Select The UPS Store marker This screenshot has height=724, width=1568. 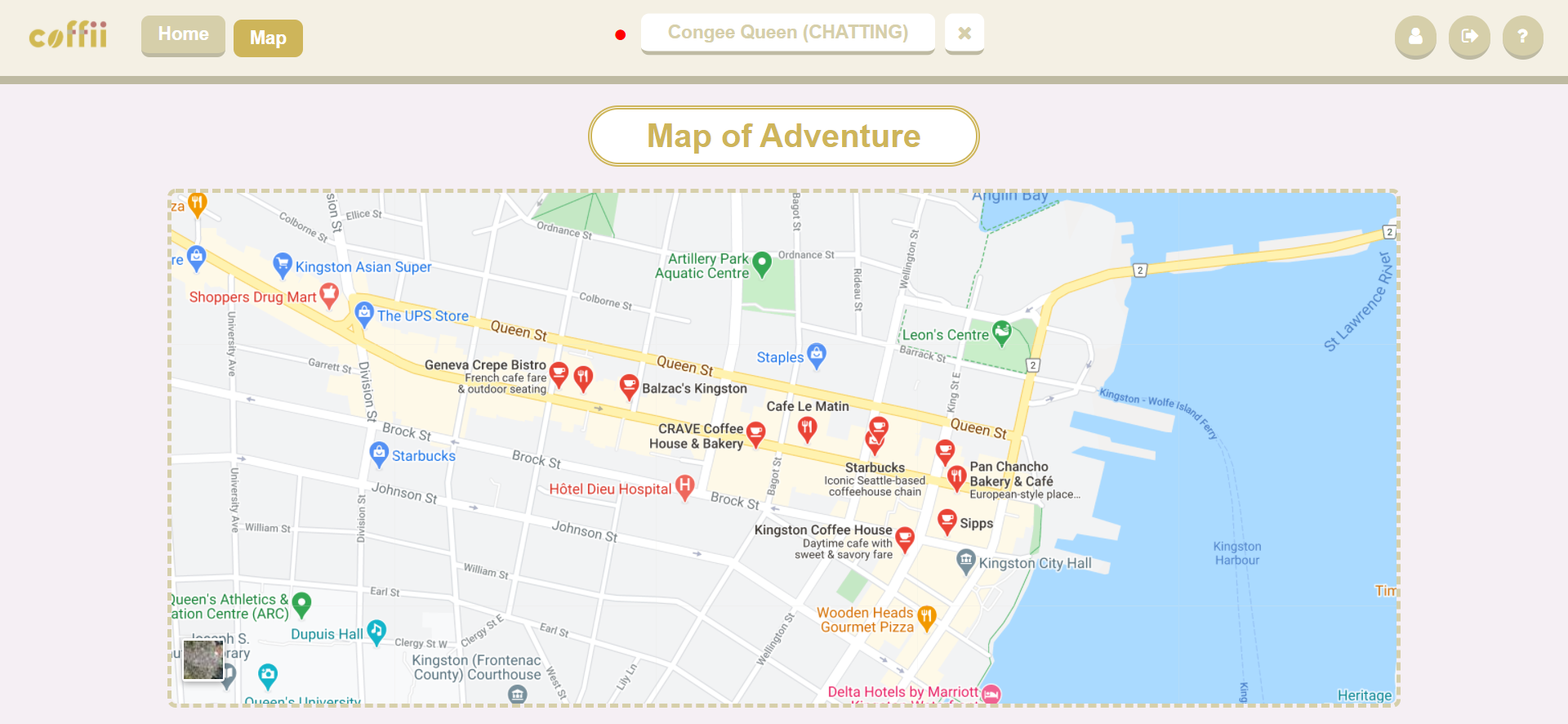pyautogui.click(x=364, y=313)
